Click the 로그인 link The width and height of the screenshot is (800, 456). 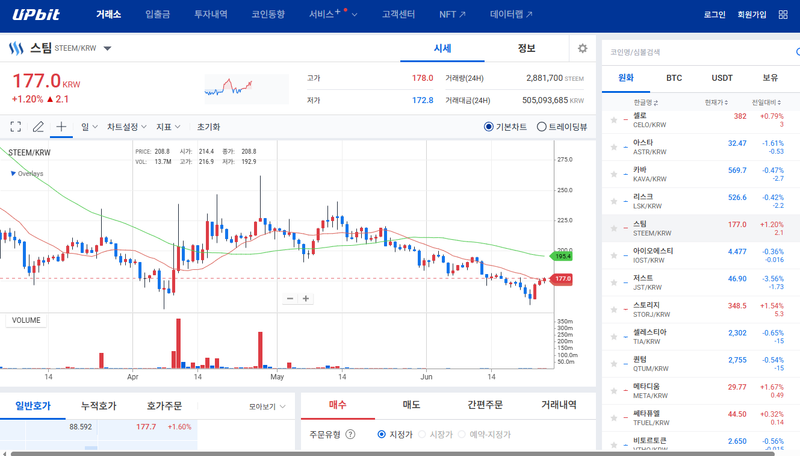pos(714,14)
